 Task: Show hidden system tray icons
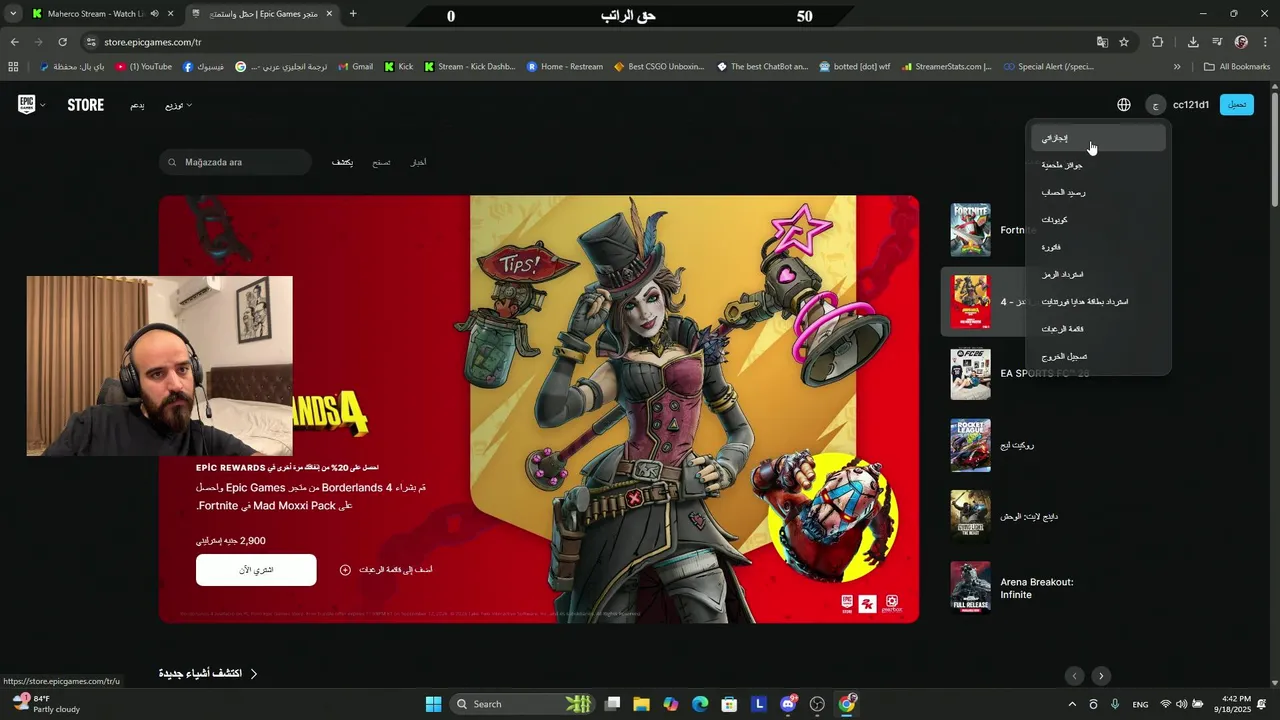1073,704
